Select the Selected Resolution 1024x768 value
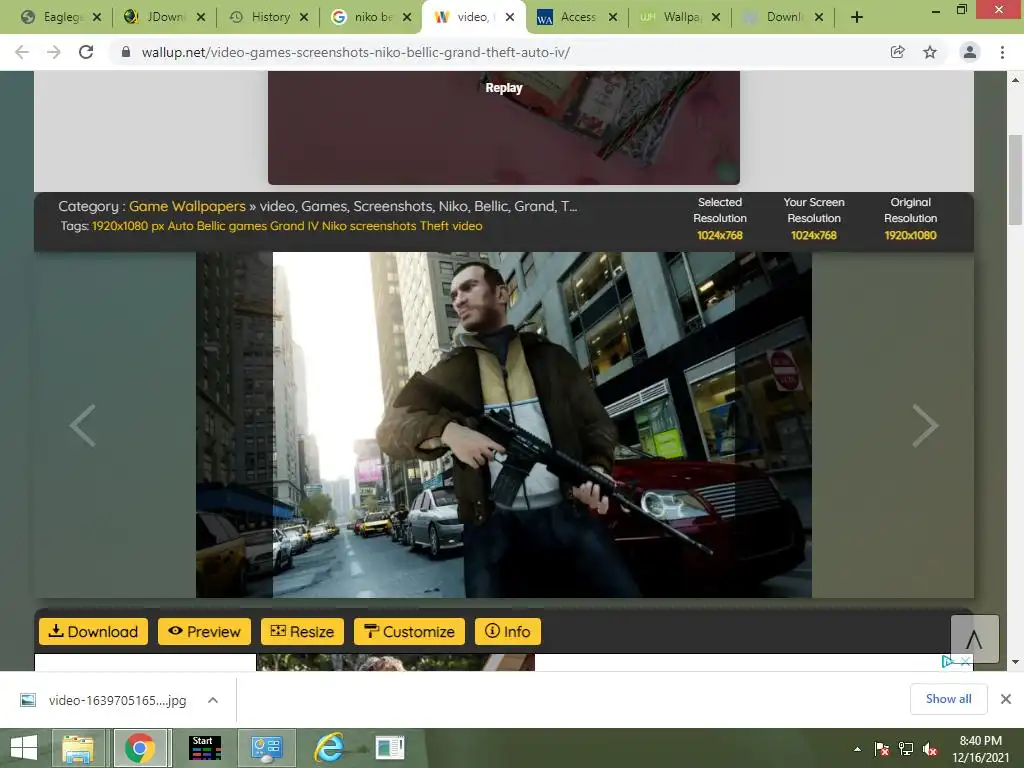Viewport: 1024px width, 768px height. pyautogui.click(x=720, y=235)
